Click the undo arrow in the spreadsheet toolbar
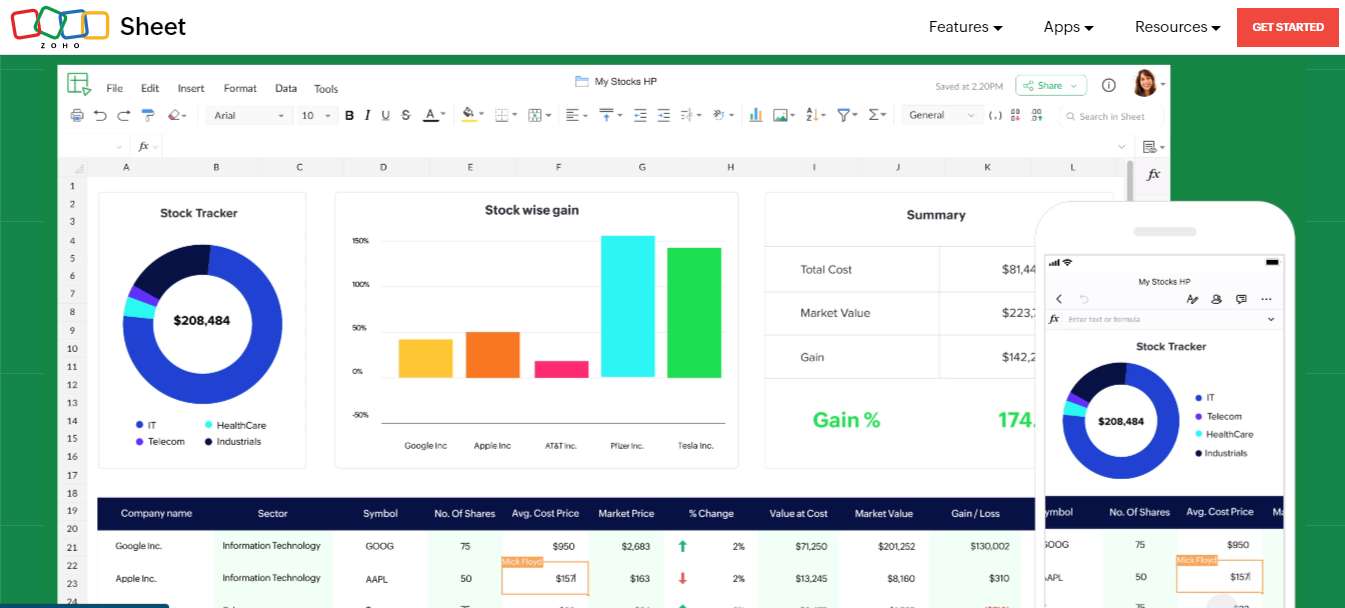 tap(100, 116)
